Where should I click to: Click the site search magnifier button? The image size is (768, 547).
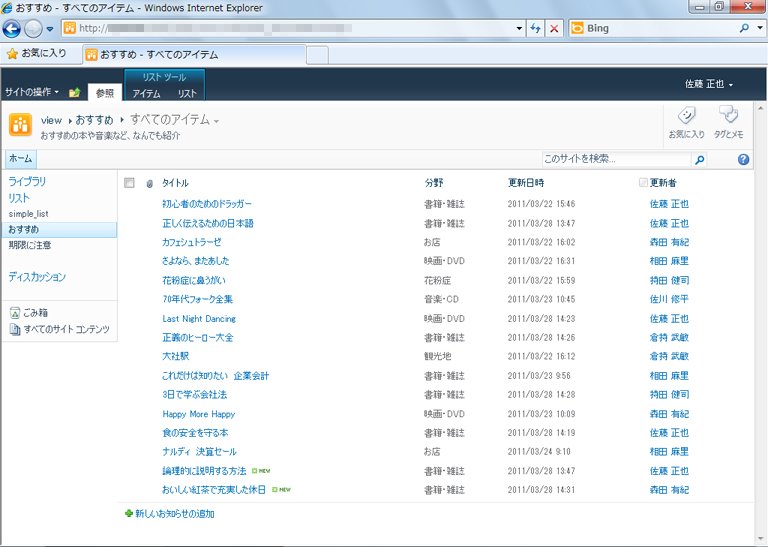pyautogui.click(x=700, y=159)
